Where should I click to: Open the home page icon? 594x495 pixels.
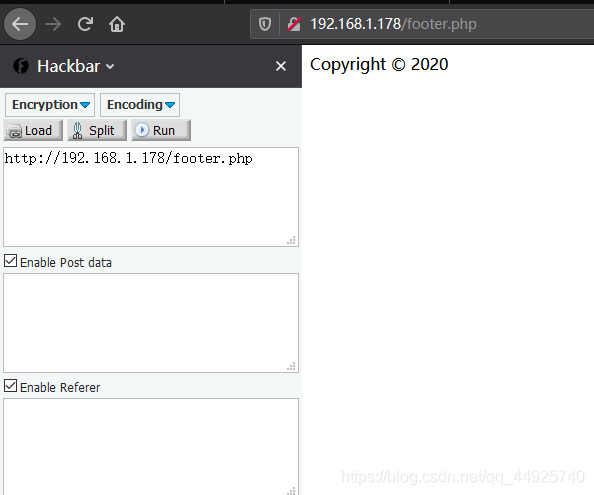click(117, 25)
